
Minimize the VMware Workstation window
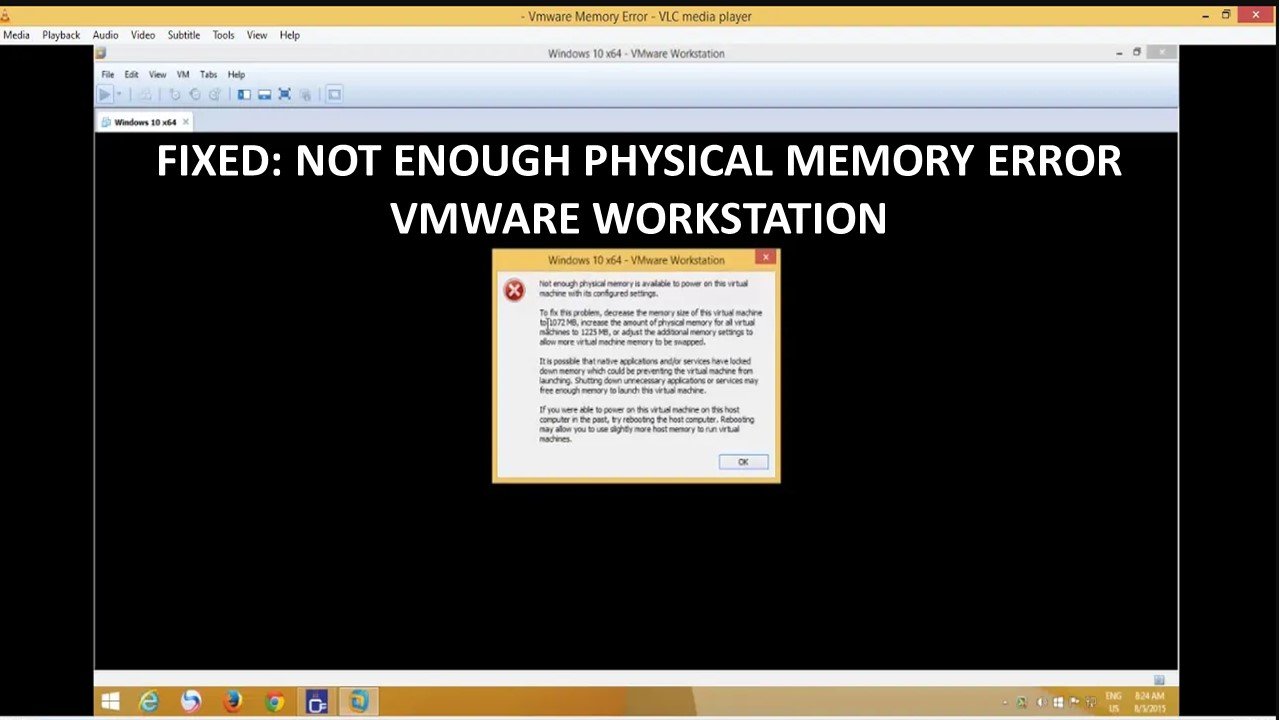1119,53
